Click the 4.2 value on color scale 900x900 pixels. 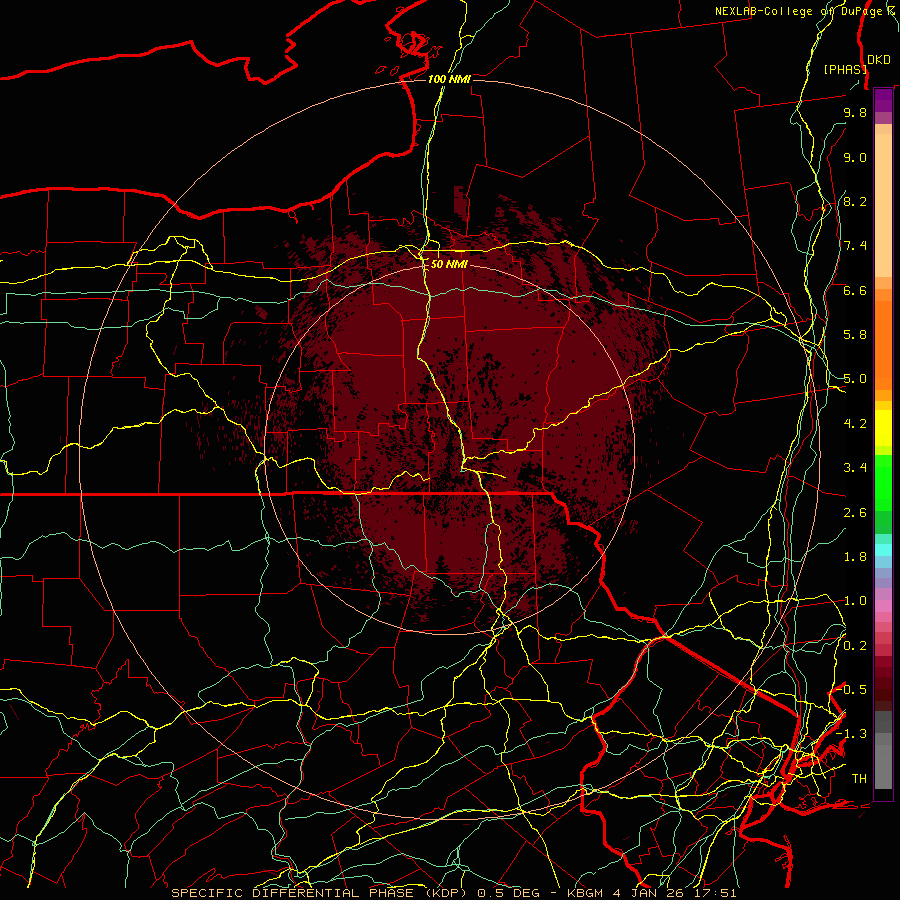coord(855,424)
